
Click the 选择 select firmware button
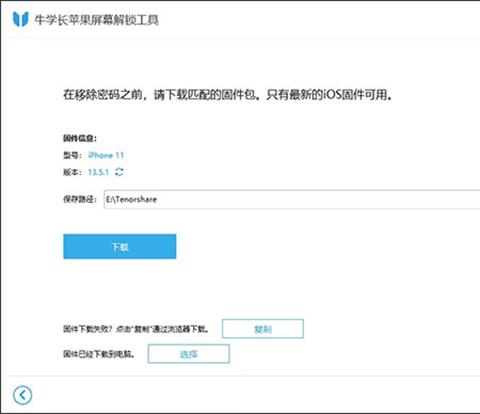pos(189,354)
